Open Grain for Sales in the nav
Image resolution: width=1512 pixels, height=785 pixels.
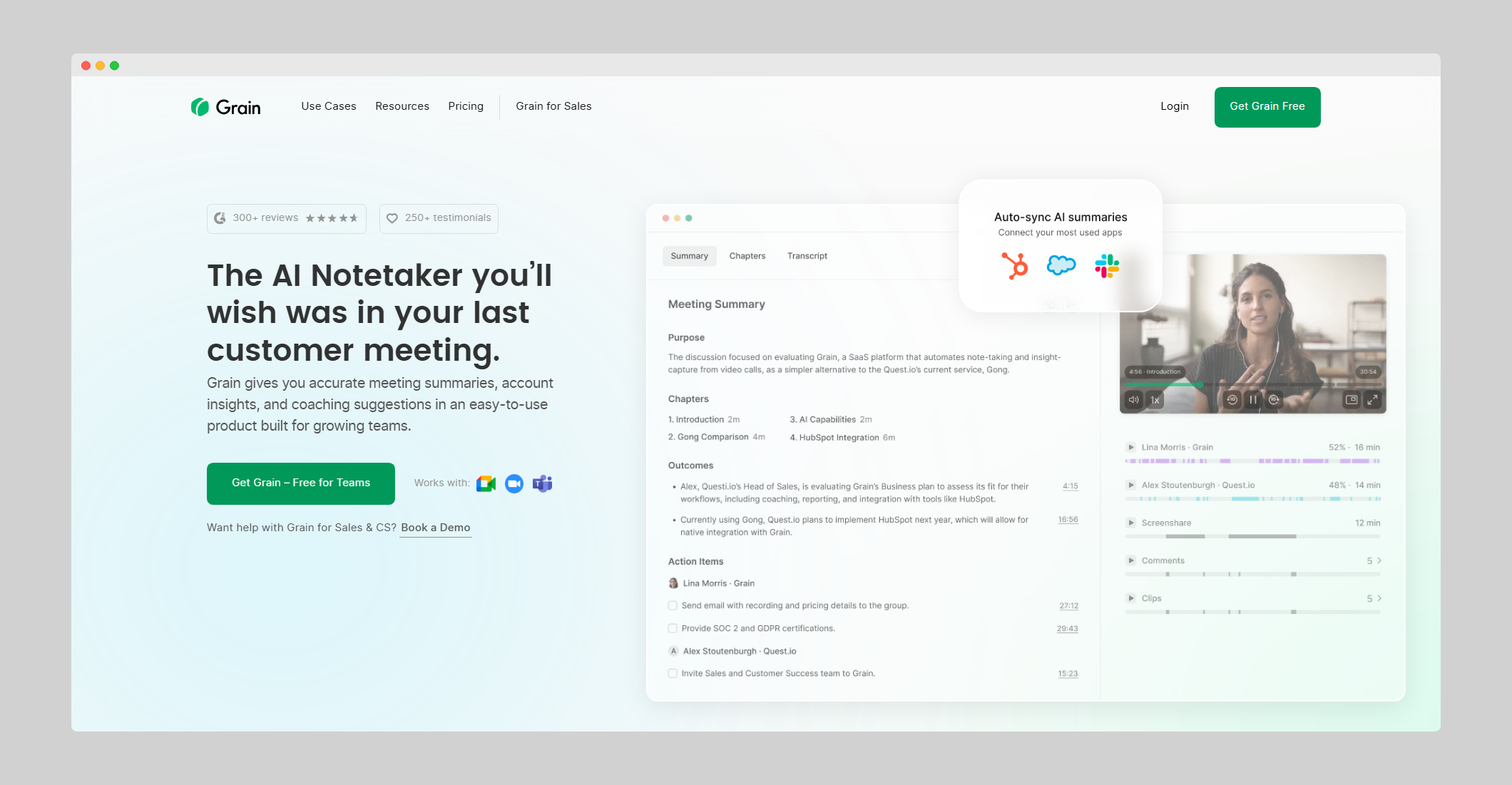tap(553, 106)
